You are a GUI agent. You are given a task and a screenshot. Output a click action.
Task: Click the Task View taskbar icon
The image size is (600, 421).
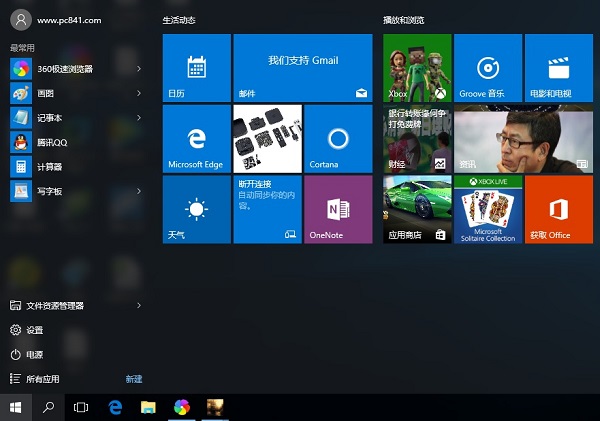tap(82, 407)
